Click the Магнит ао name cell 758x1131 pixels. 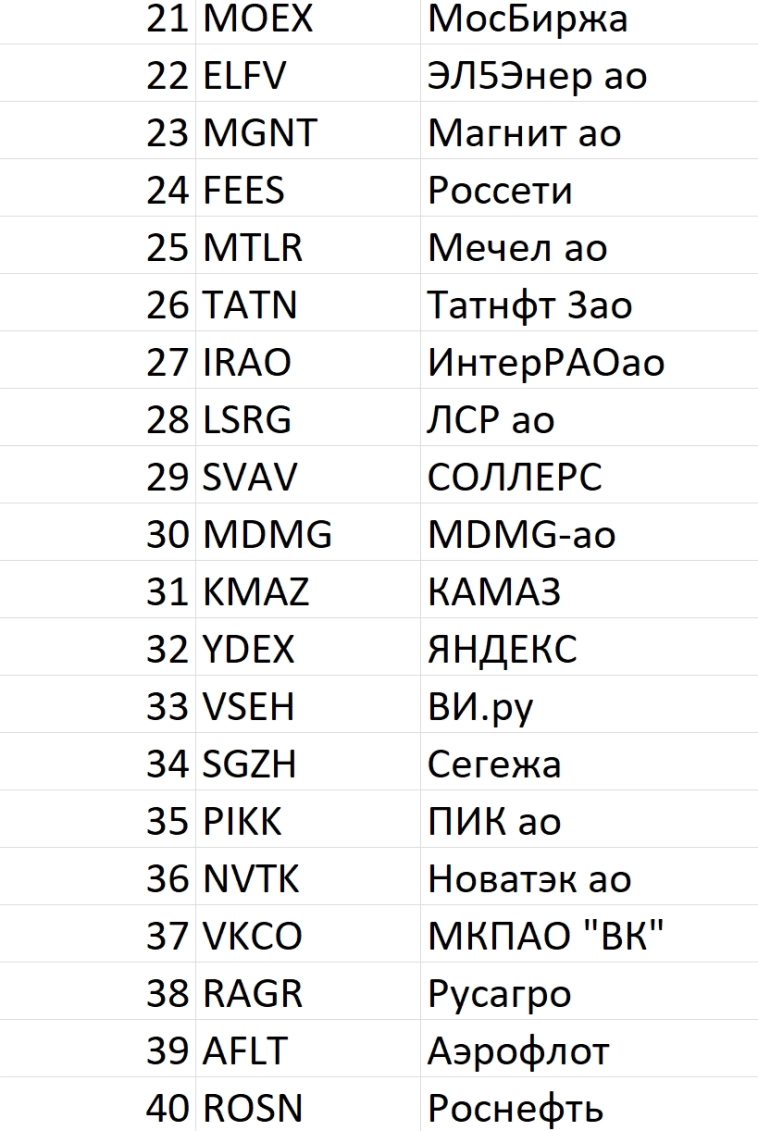pyautogui.click(x=524, y=133)
